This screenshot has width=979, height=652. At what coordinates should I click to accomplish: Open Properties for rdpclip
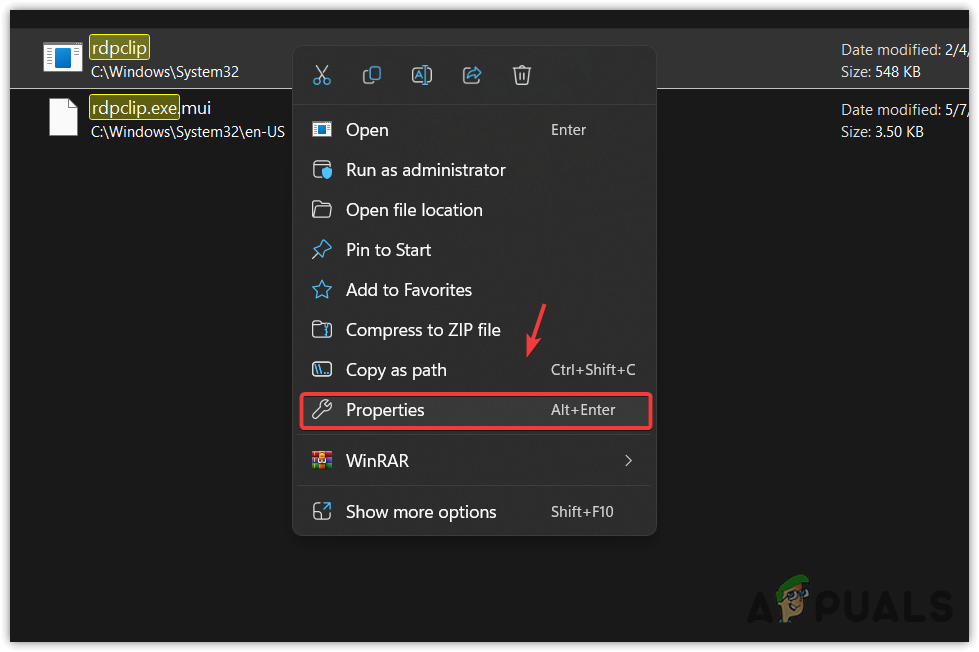coord(384,410)
